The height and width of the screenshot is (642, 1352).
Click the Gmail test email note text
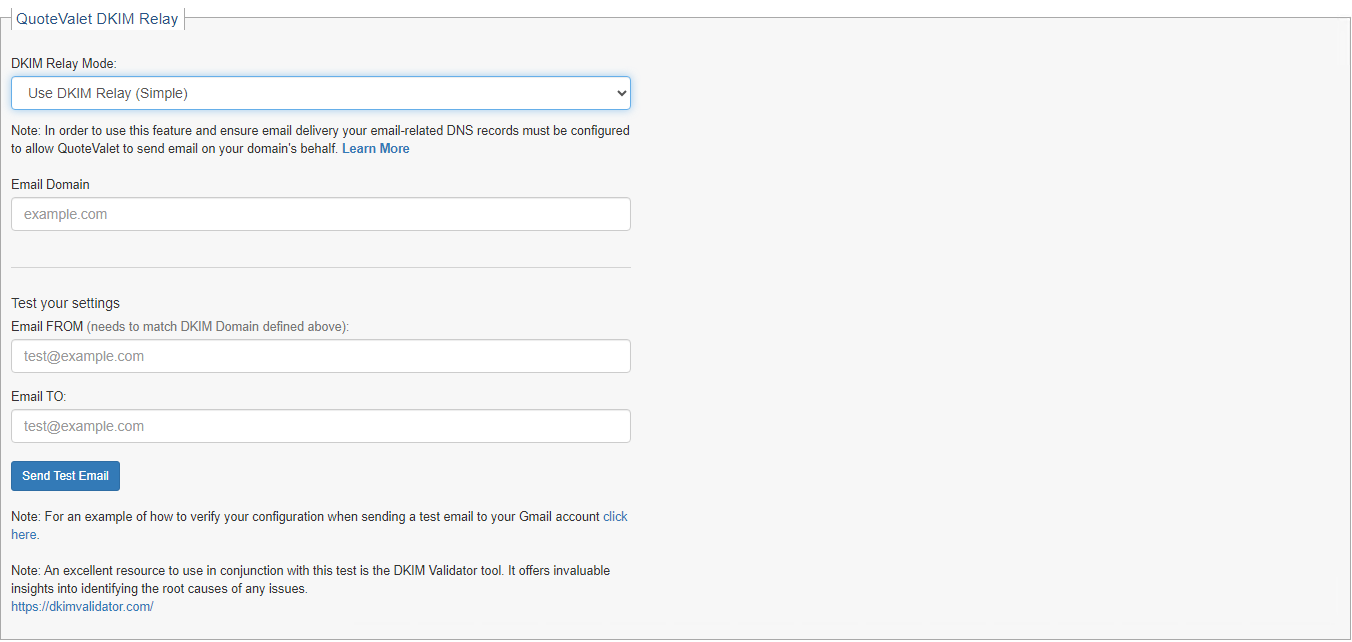pyautogui.click(x=300, y=517)
